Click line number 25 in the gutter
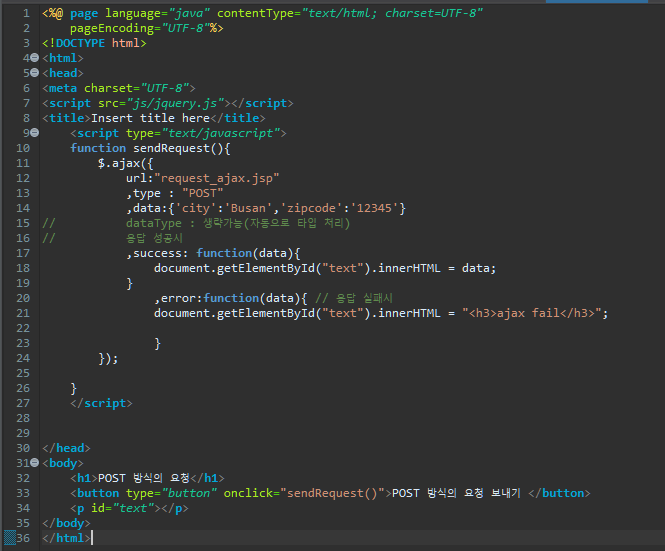The width and height of the screenshot is (665, 551). click(23, 373)
